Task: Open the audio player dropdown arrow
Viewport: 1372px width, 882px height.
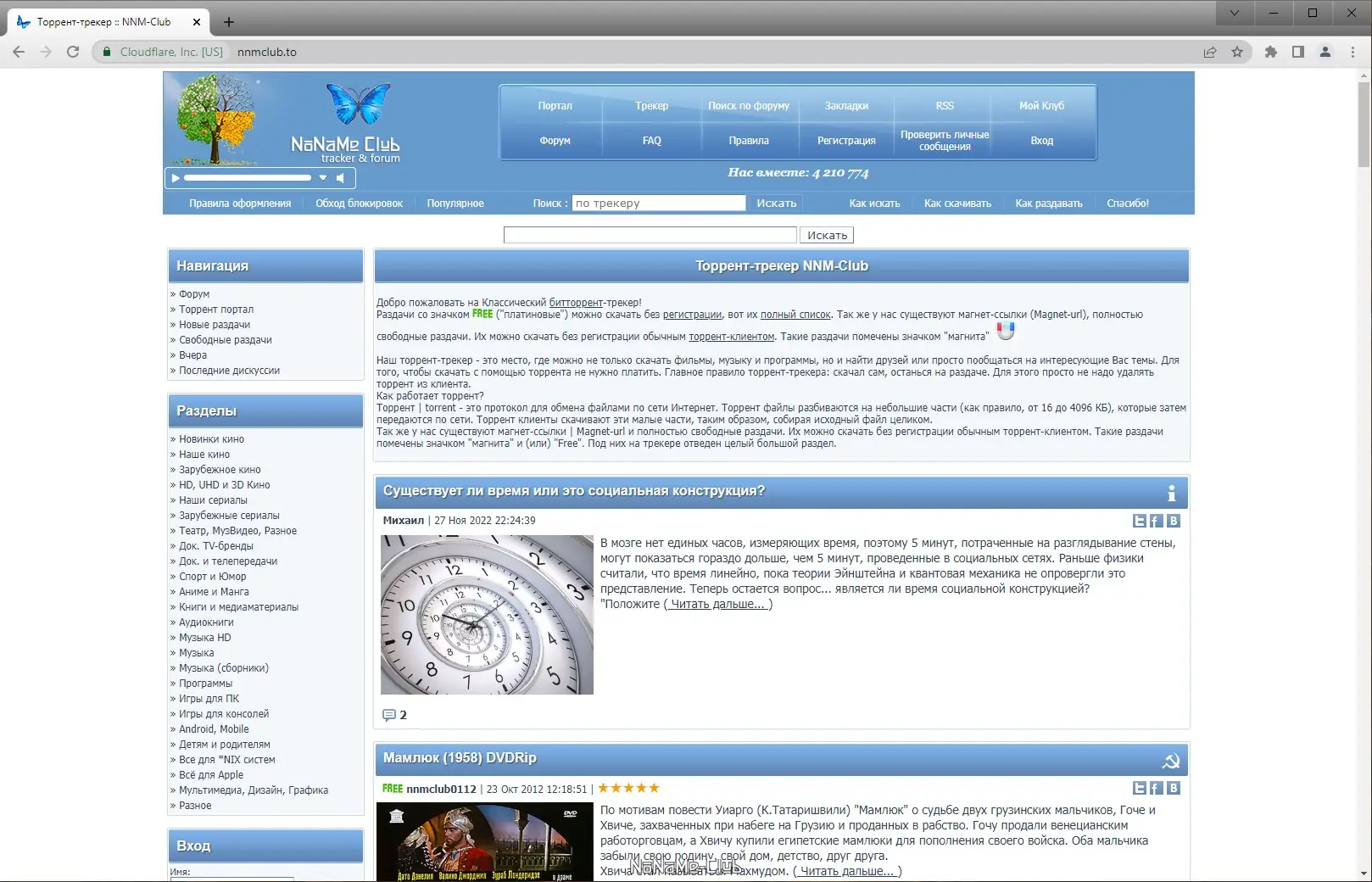Action: (323, 178)
